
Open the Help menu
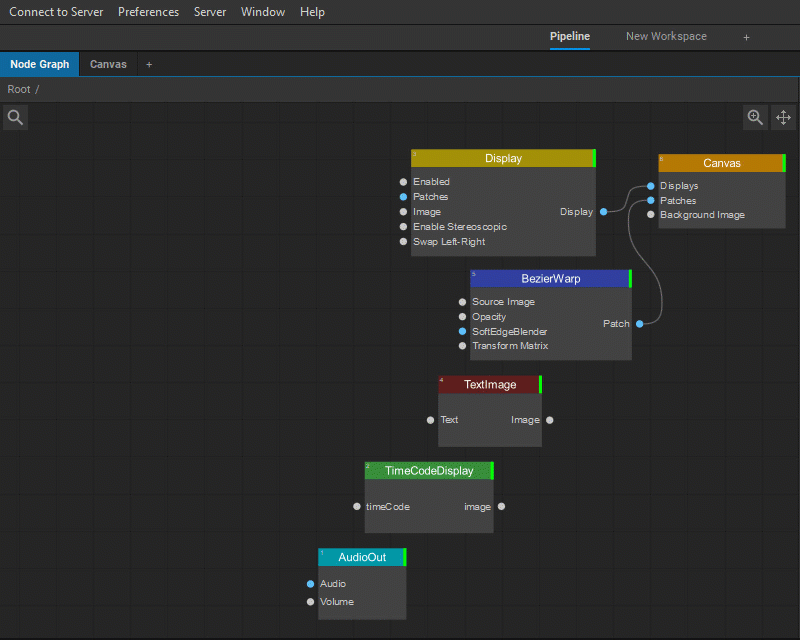coord(312,12)
